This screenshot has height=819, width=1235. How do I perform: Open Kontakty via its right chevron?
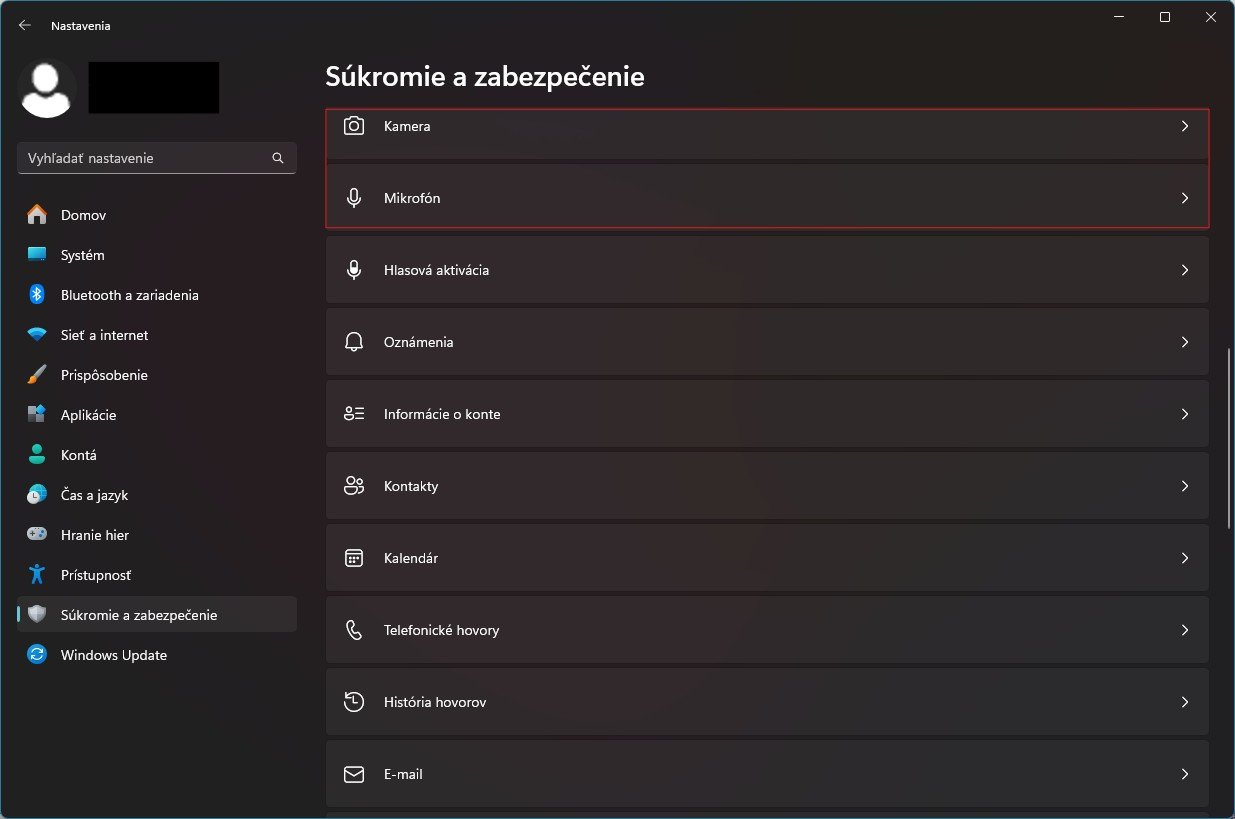[1185, 486]
